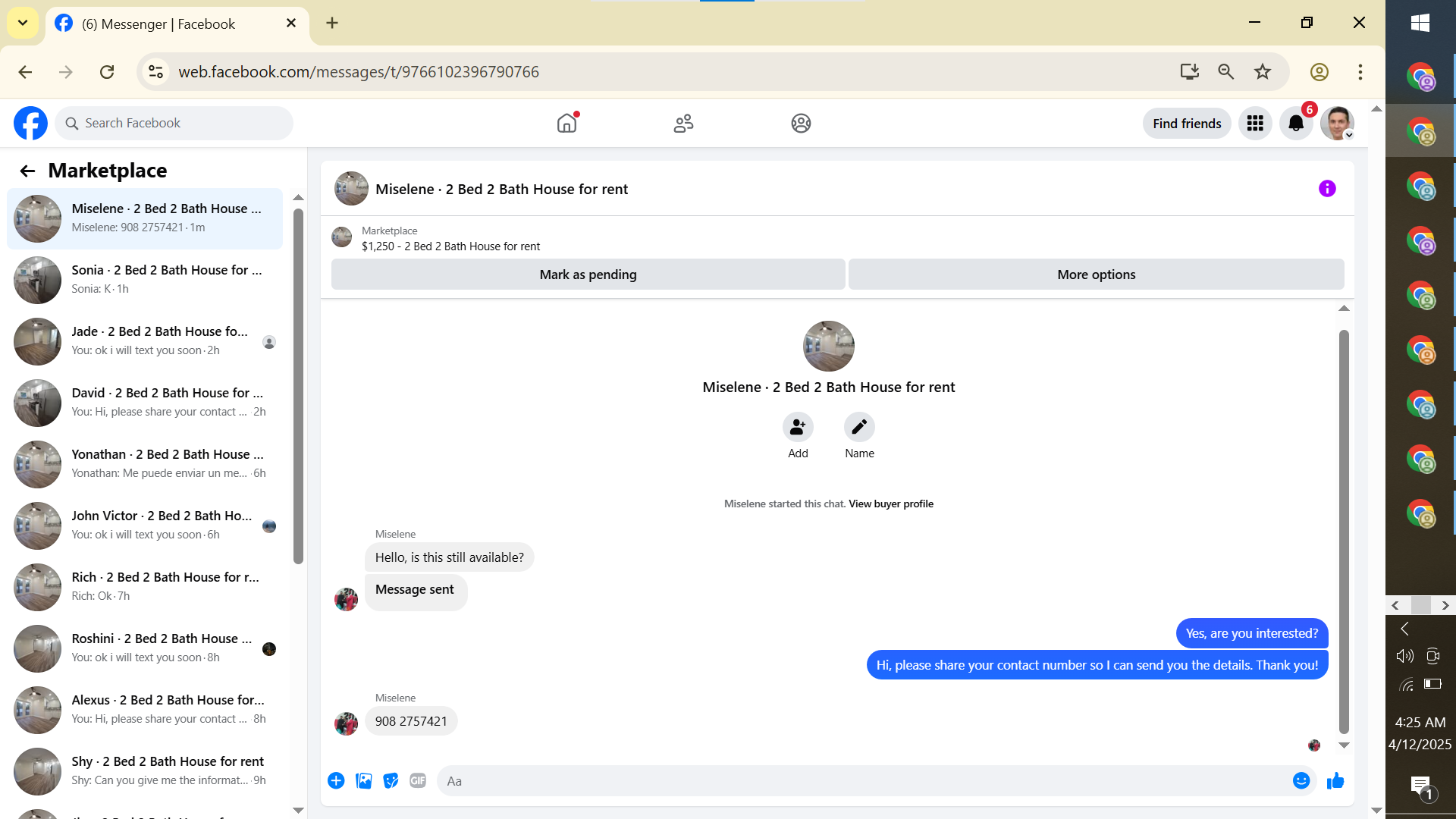Reload the page
This screenshot has height=819, width=1456.
pyautogui.click(x=107, y=71)
